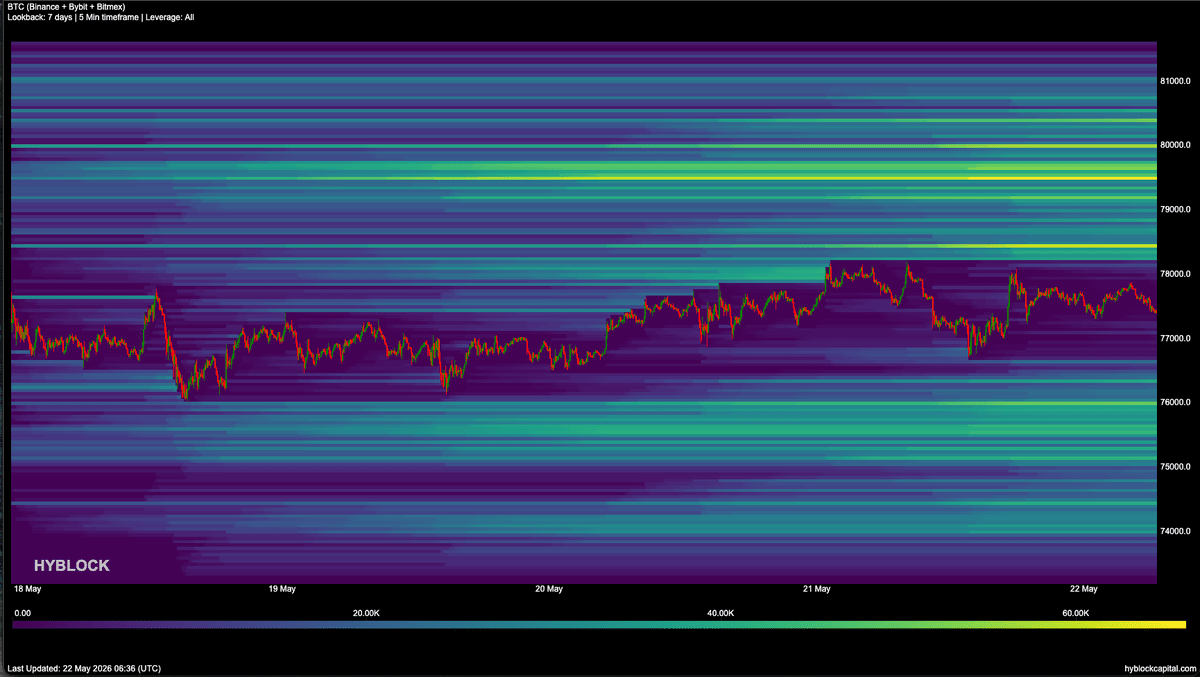Click the HYBLOCK watermark logo

[72, 566]
